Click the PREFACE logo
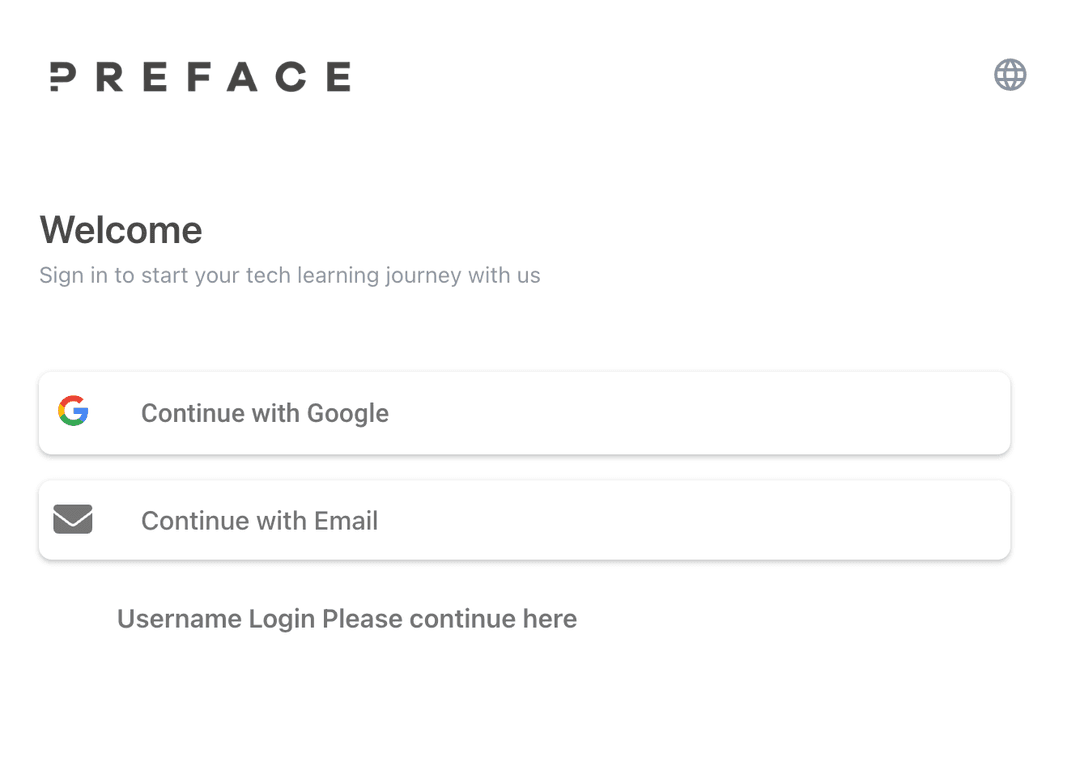The height and width of the screenshot is (784, 1080). pos(200,77)
